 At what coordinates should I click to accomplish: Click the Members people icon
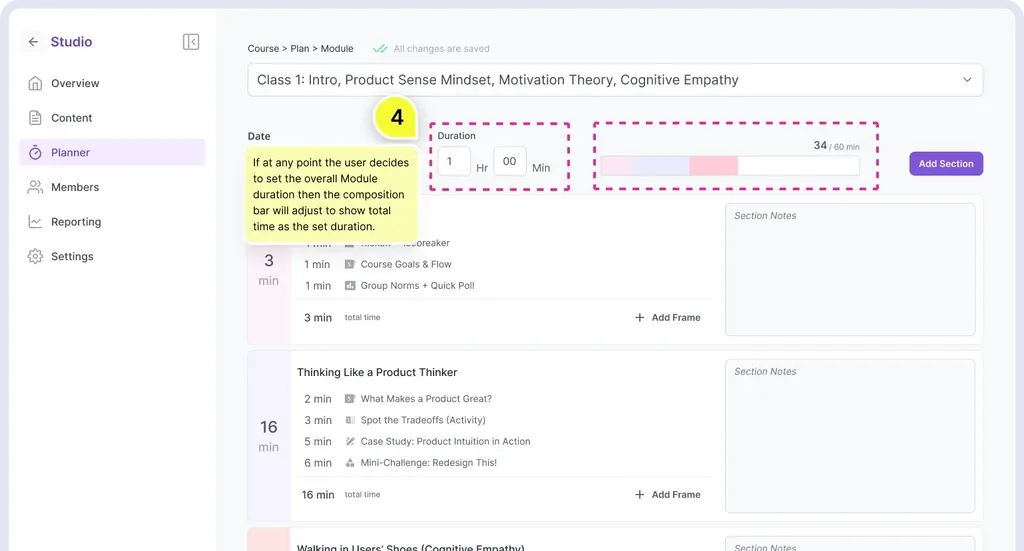pos(35,187)
